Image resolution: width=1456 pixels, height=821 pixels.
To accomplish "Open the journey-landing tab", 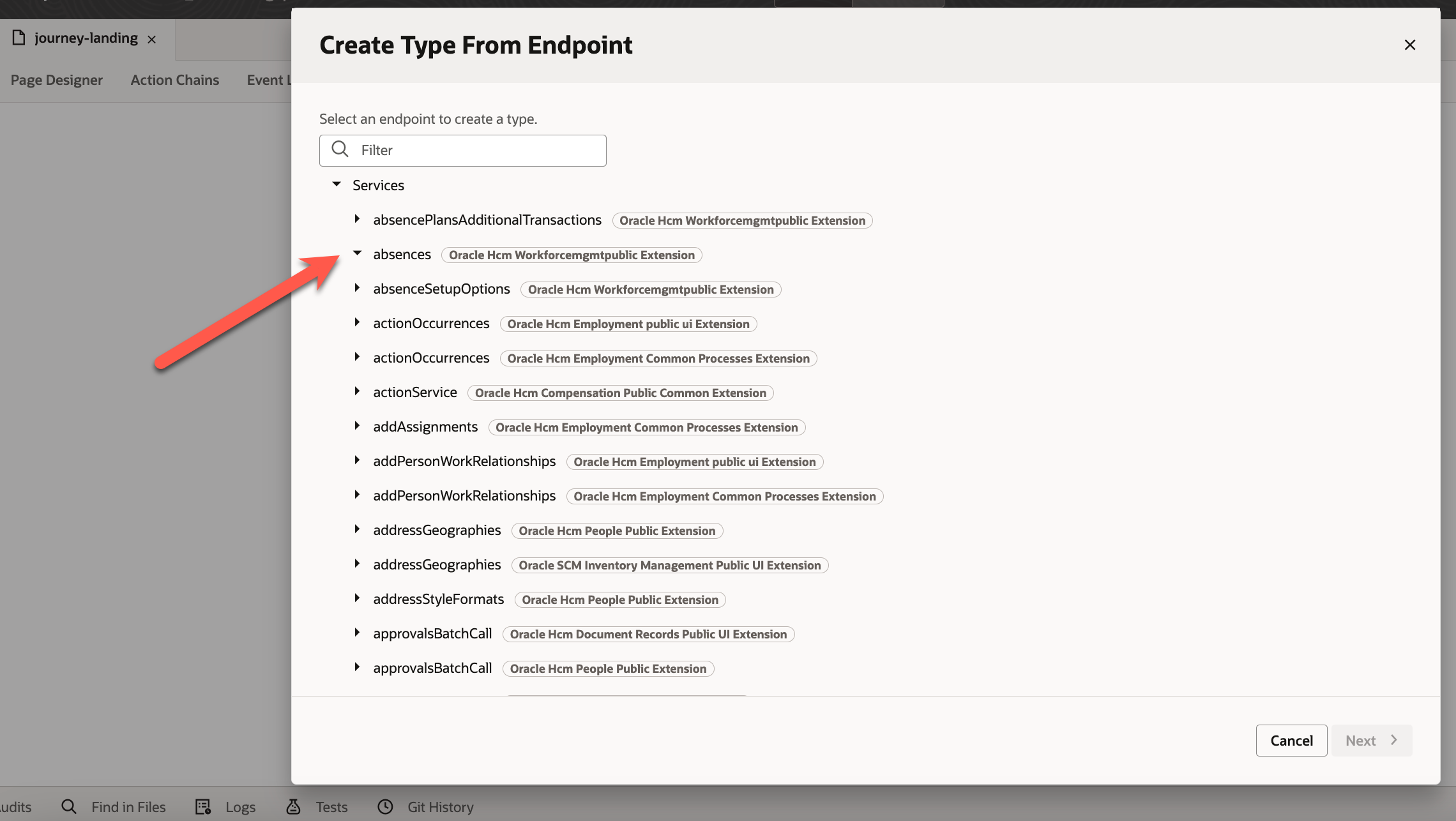I will (86, 38).
